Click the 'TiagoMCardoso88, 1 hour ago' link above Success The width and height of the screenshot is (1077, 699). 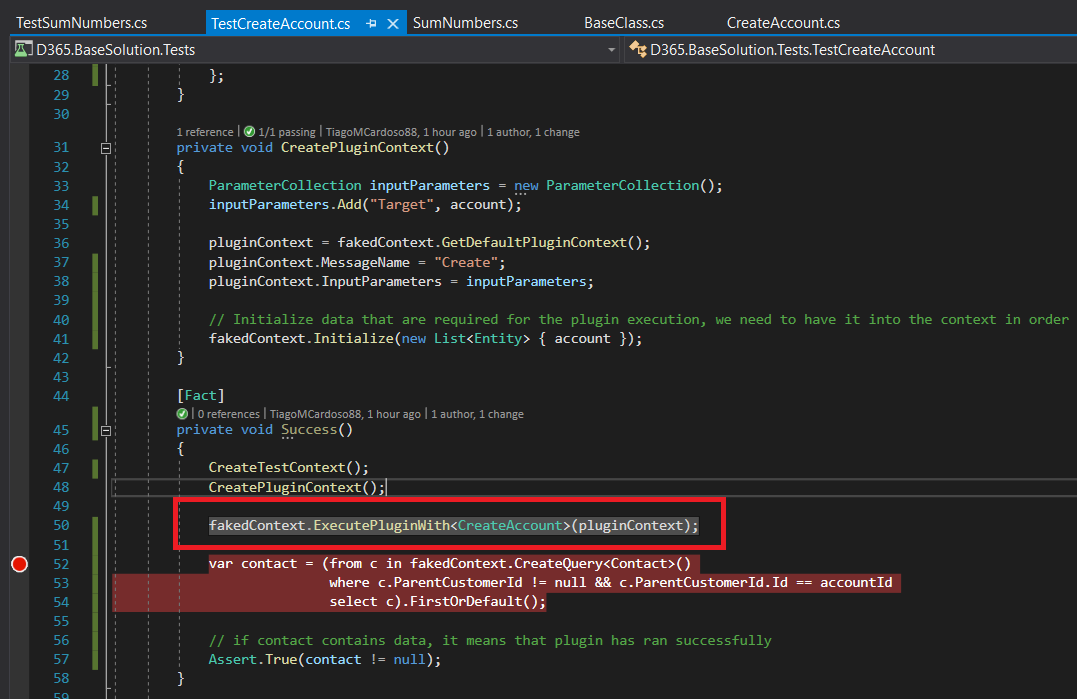point(344,414)
